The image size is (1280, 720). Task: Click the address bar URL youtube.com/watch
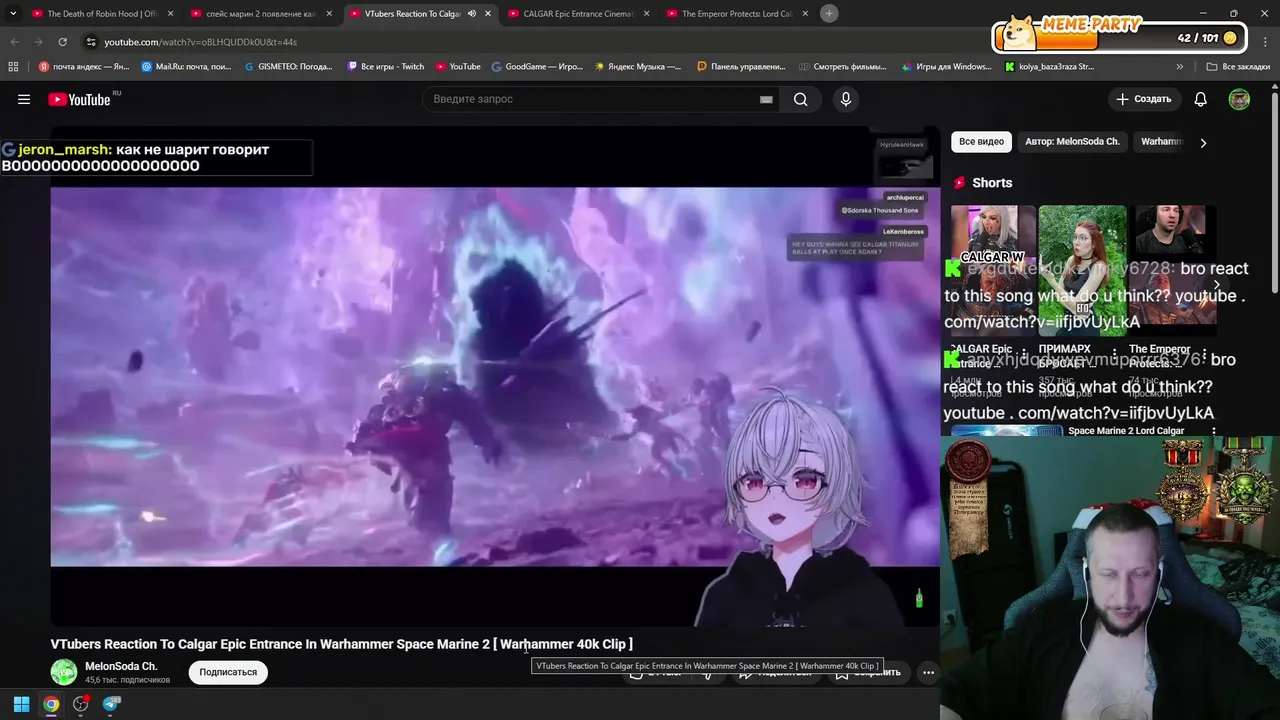click(x=201, y=42)
